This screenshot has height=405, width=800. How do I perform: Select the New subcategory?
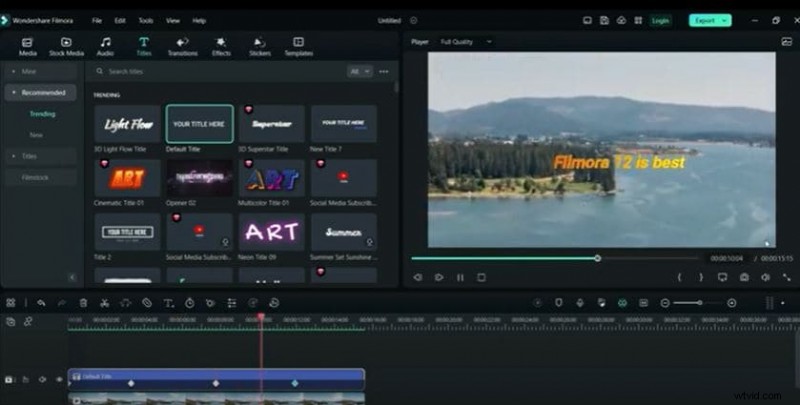(36, 135)
